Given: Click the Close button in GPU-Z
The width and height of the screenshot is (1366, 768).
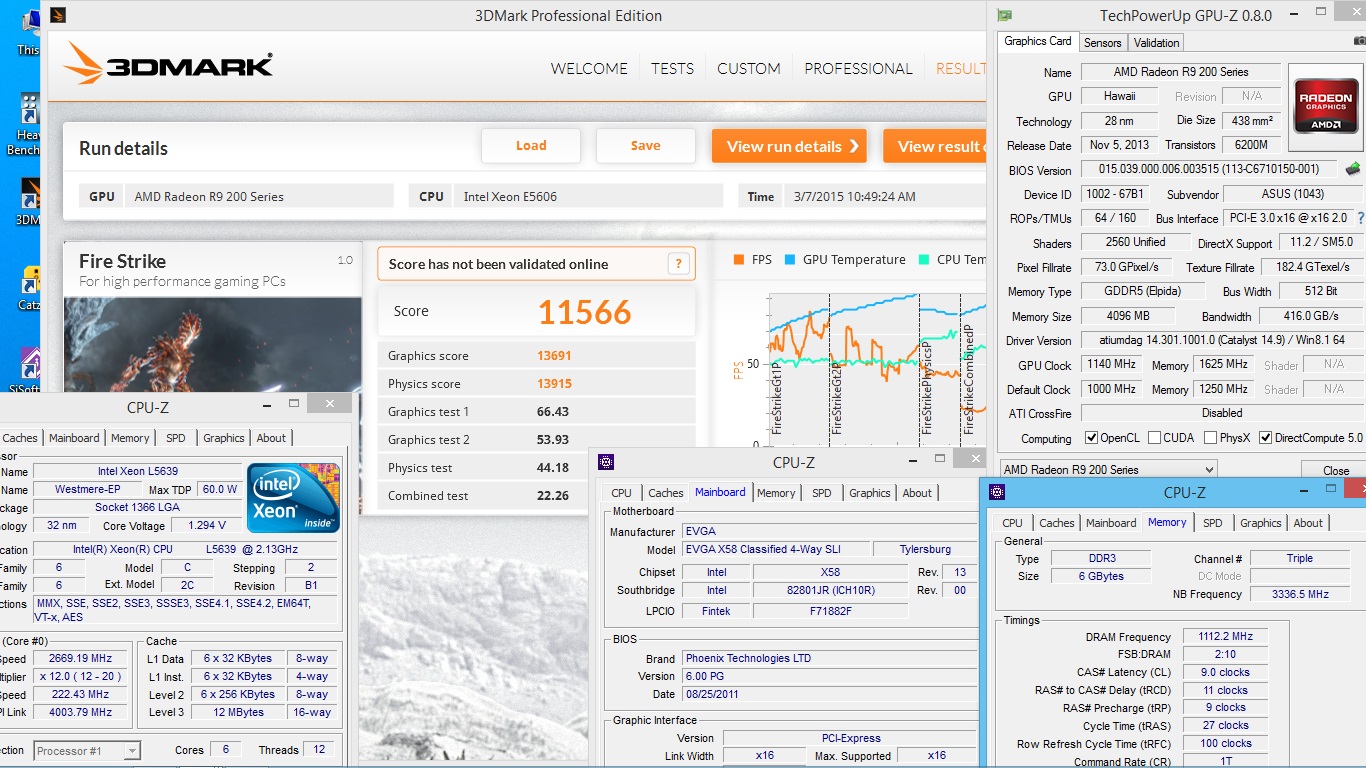Looking at the screenshot, I should click(x=1335, y=471).
